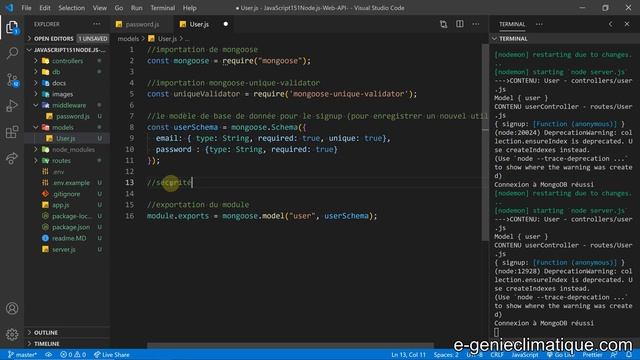Screen dimensions: 640x360
Task: Click the Visual Studio Code logo icon
Action: click(x=9, y=8)
